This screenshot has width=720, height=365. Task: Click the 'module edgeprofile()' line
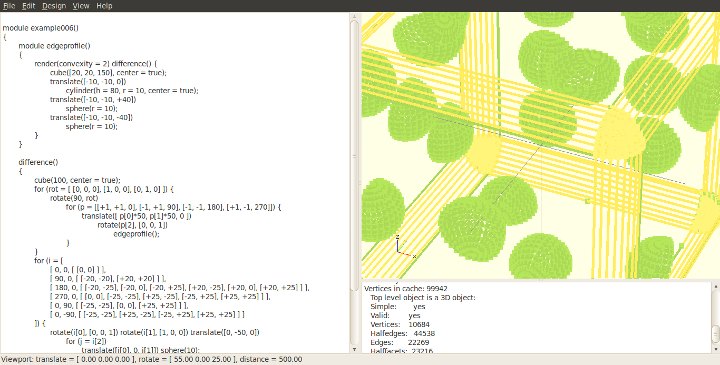[54, 46]
